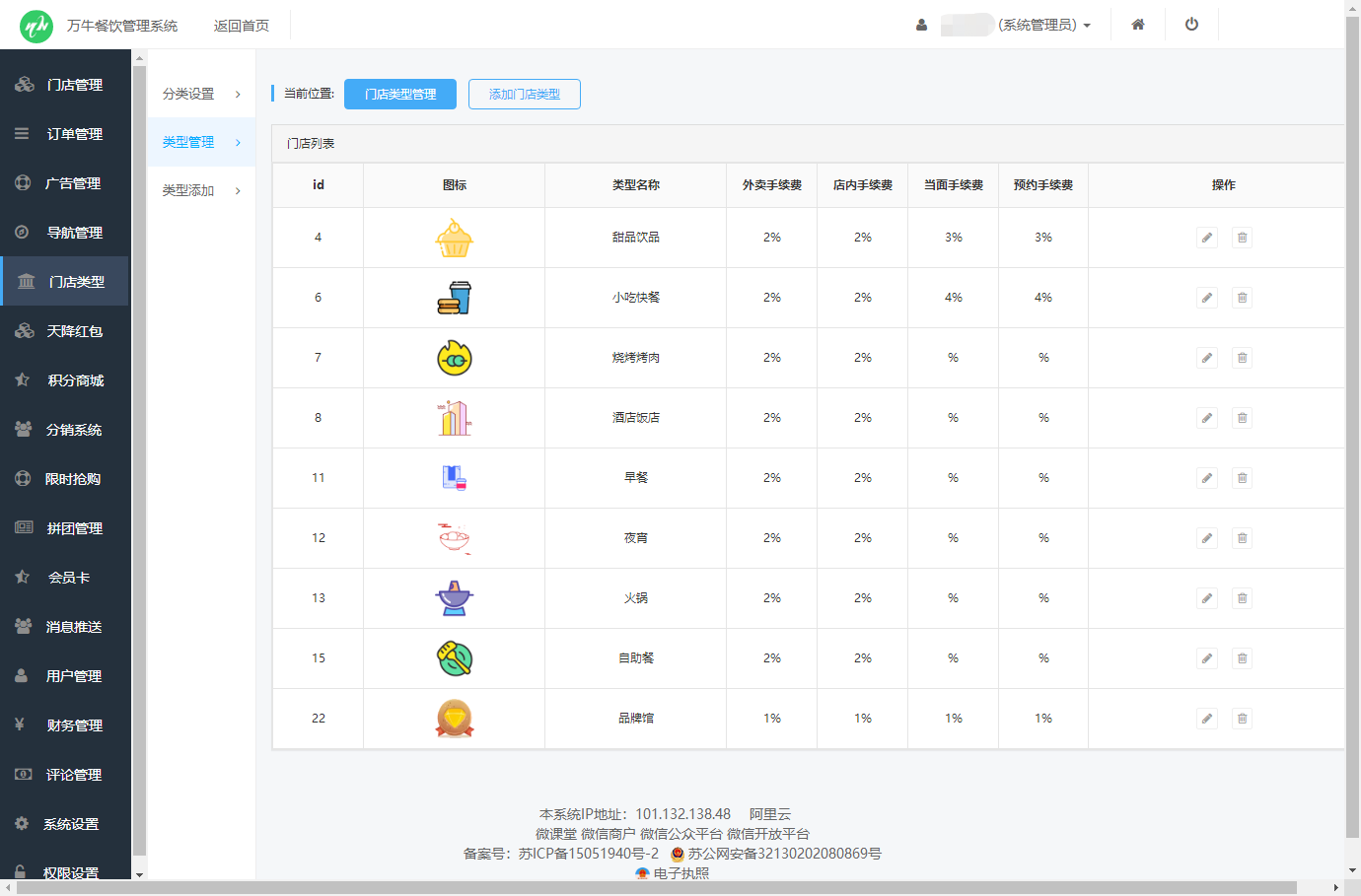Screen dimensions: 1361x896
Task: Click the edit pencil icon for 早餐
Action: (x=1206, y=478)
